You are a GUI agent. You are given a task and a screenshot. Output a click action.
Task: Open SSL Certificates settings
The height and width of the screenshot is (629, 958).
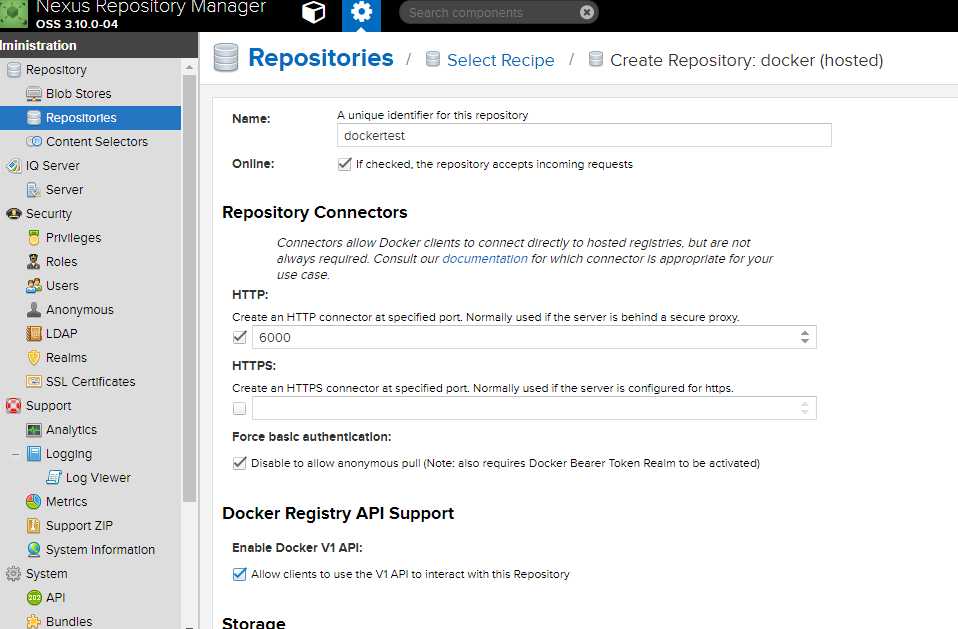point(90,382)
